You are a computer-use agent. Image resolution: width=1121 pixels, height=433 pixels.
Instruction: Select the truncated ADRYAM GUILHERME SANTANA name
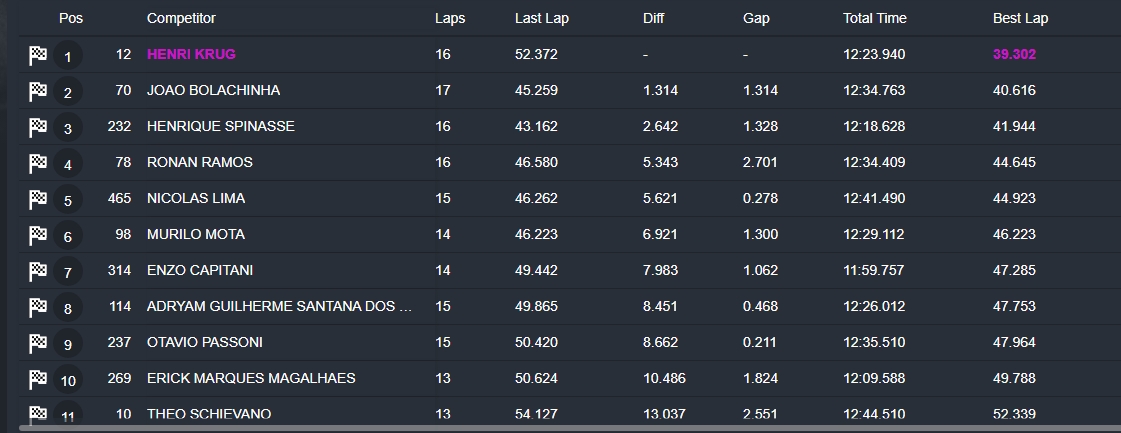click(x=280, y=307)
